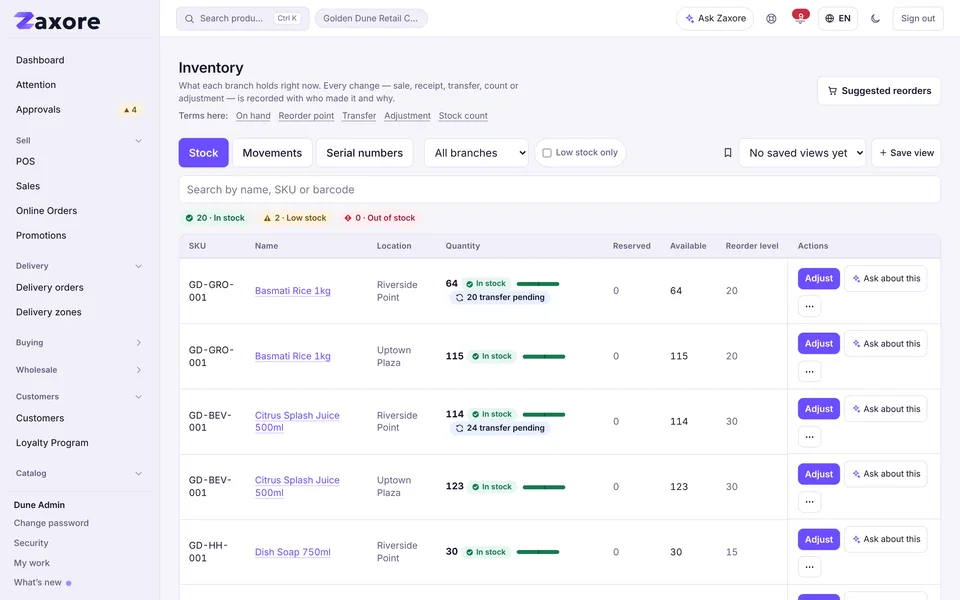Filter by the 2 Low stock chip
This screenshot has width=960, height=600.
[x=294, y=218]
